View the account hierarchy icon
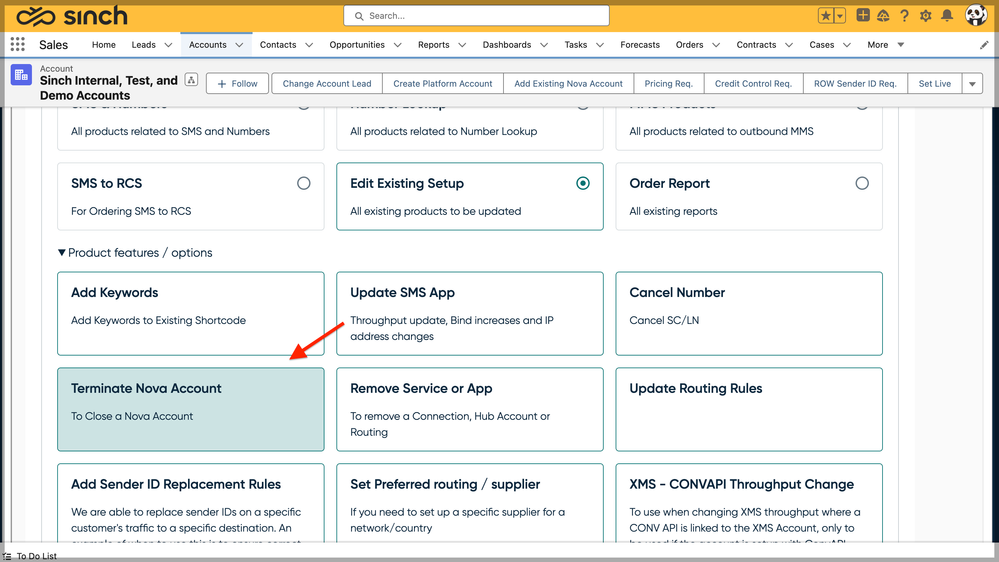This screenshot has height=562, width=999. pos(191,80)
